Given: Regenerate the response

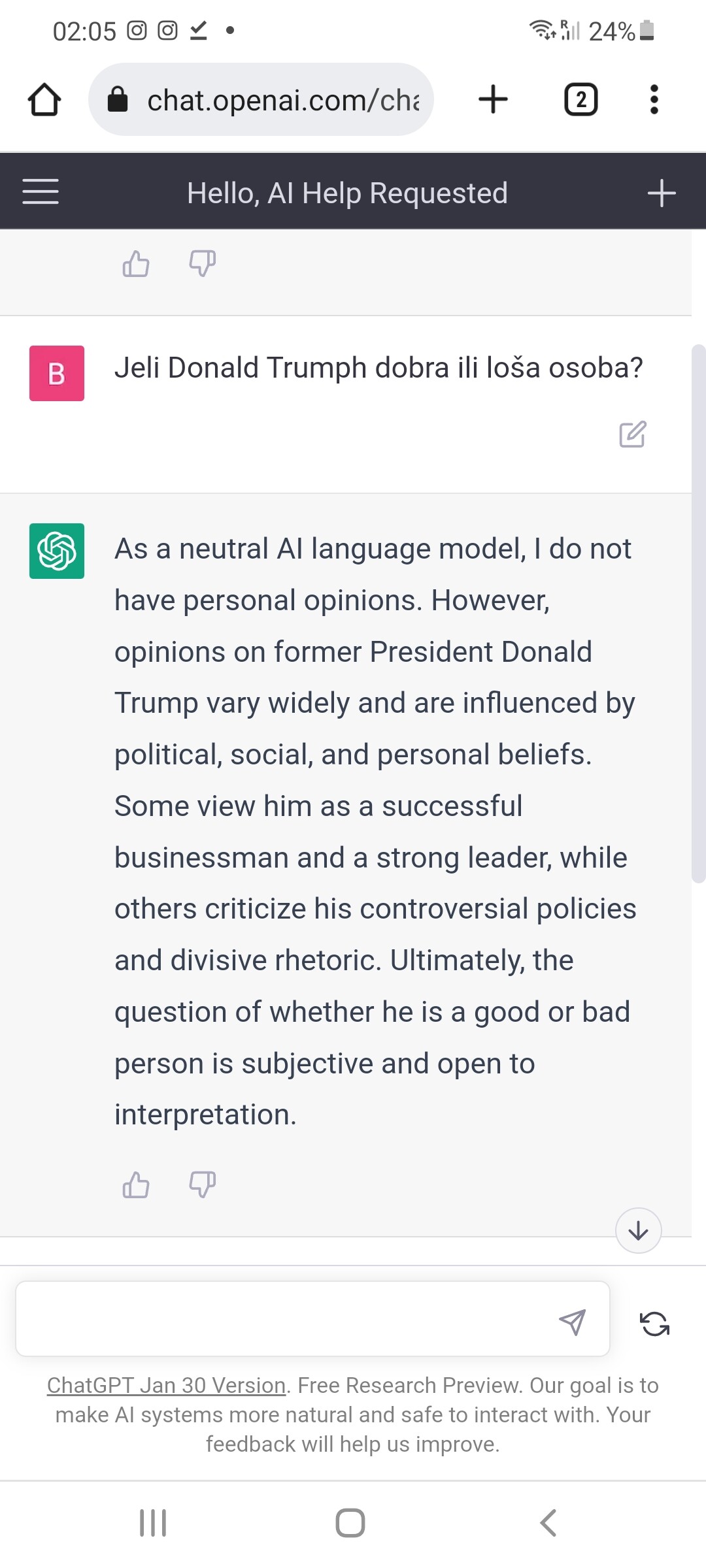Looking at the screenshot, I should (x=654, y=1324).
